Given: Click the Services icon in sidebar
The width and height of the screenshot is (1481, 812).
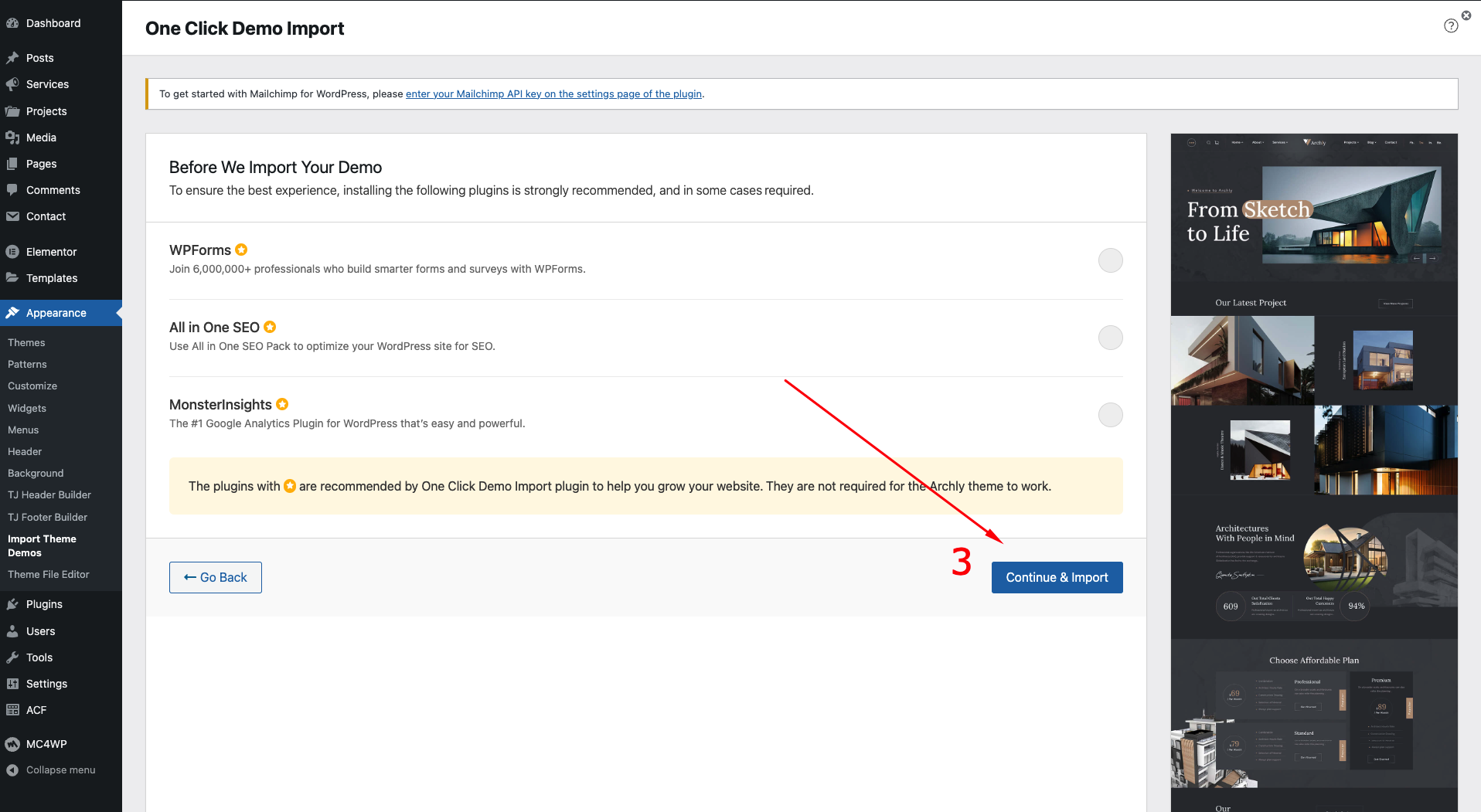Looking at the screenshot, I should click(12, 84).
